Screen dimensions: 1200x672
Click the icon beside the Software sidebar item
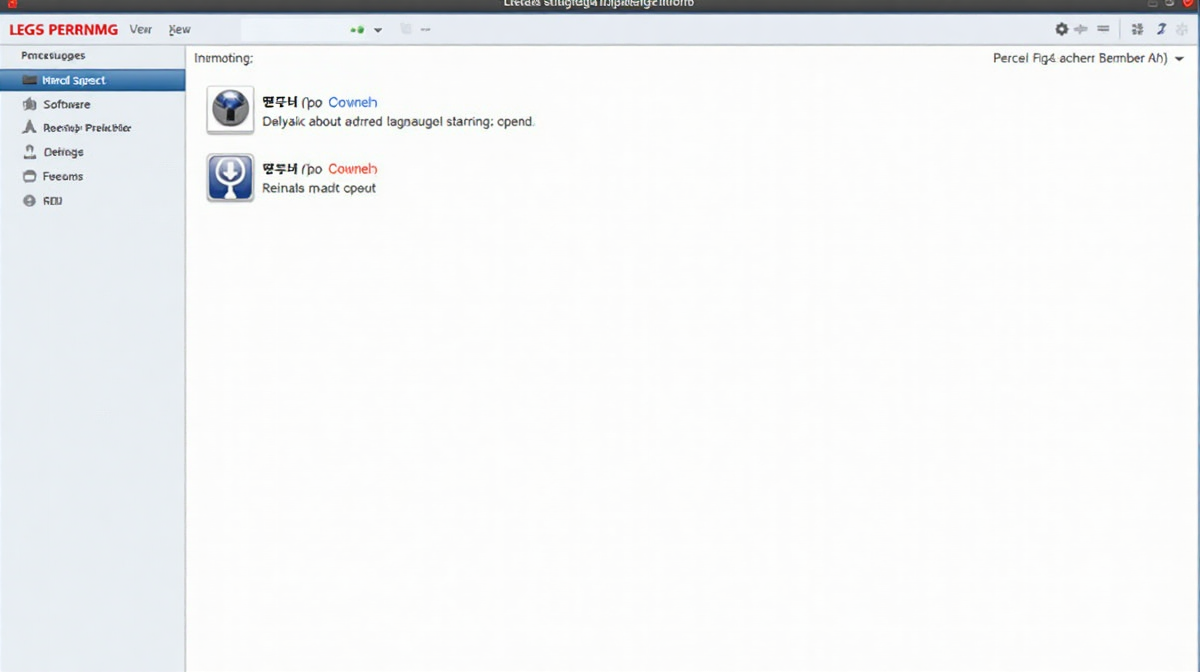[x=28, y=104]
